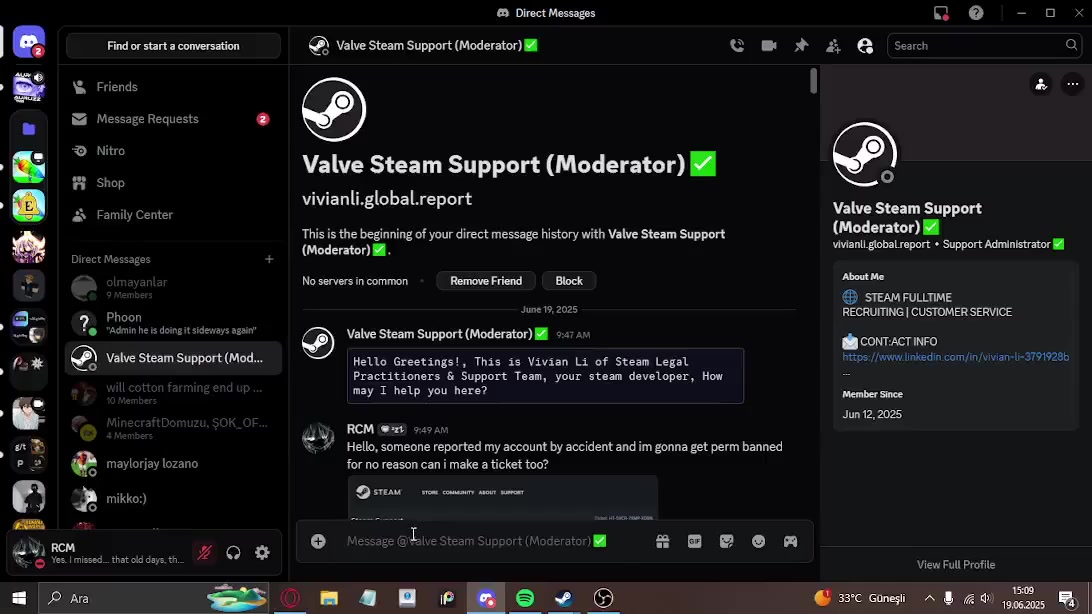Viewport: 1092px width, 614px height.
Task: Start a video call from the header
Action: pyautogui.click(x=769, y=46)
